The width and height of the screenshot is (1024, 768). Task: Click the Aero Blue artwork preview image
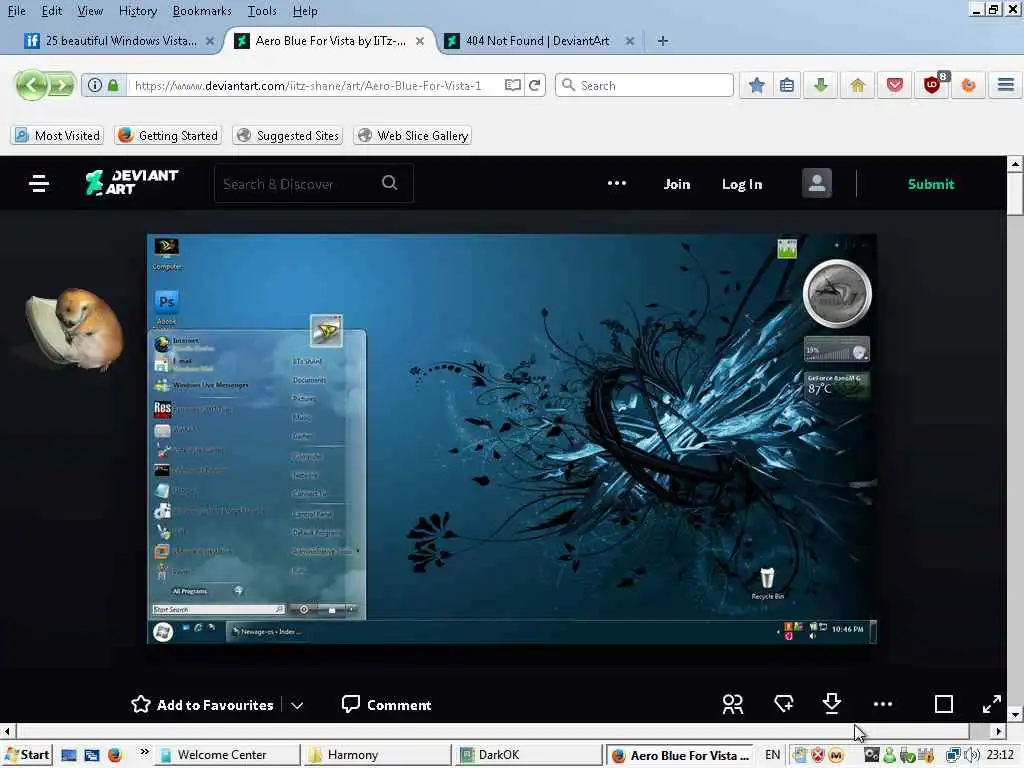point(511,439)
